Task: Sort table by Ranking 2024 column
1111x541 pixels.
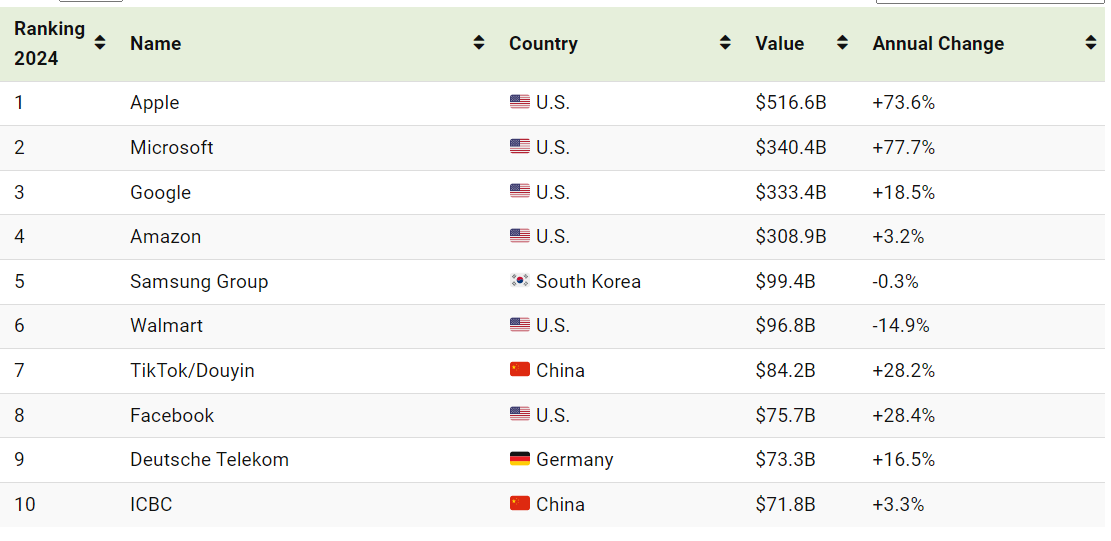Action: [100, 43]
